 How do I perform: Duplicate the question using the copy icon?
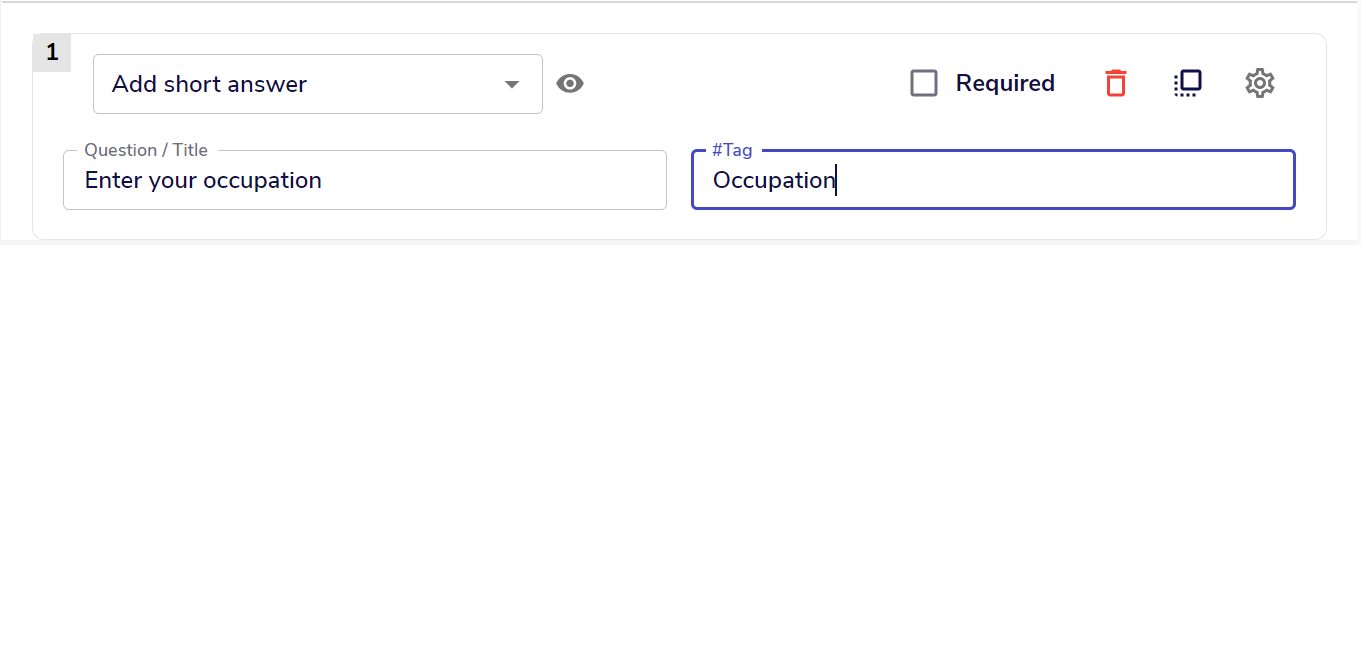1188,83
